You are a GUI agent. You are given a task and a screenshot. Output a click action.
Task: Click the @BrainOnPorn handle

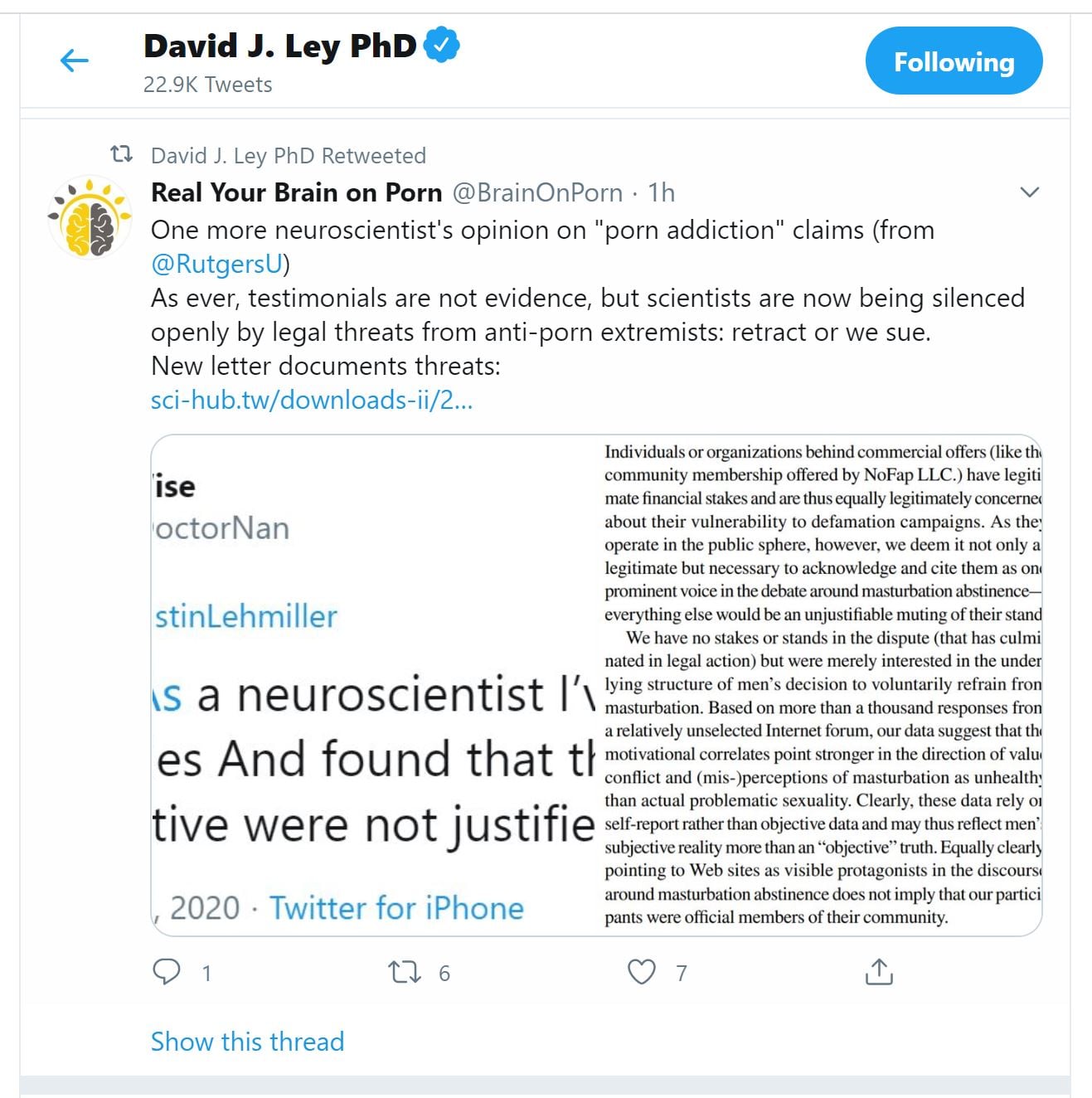(x=537, y=192)
